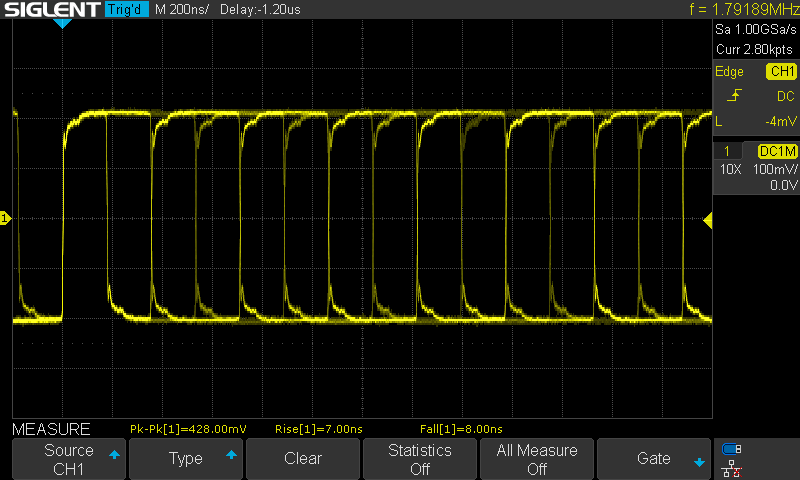Select the Edge trigger type label
This screenshot has height=480, width=800.
[x=729, y=72]
